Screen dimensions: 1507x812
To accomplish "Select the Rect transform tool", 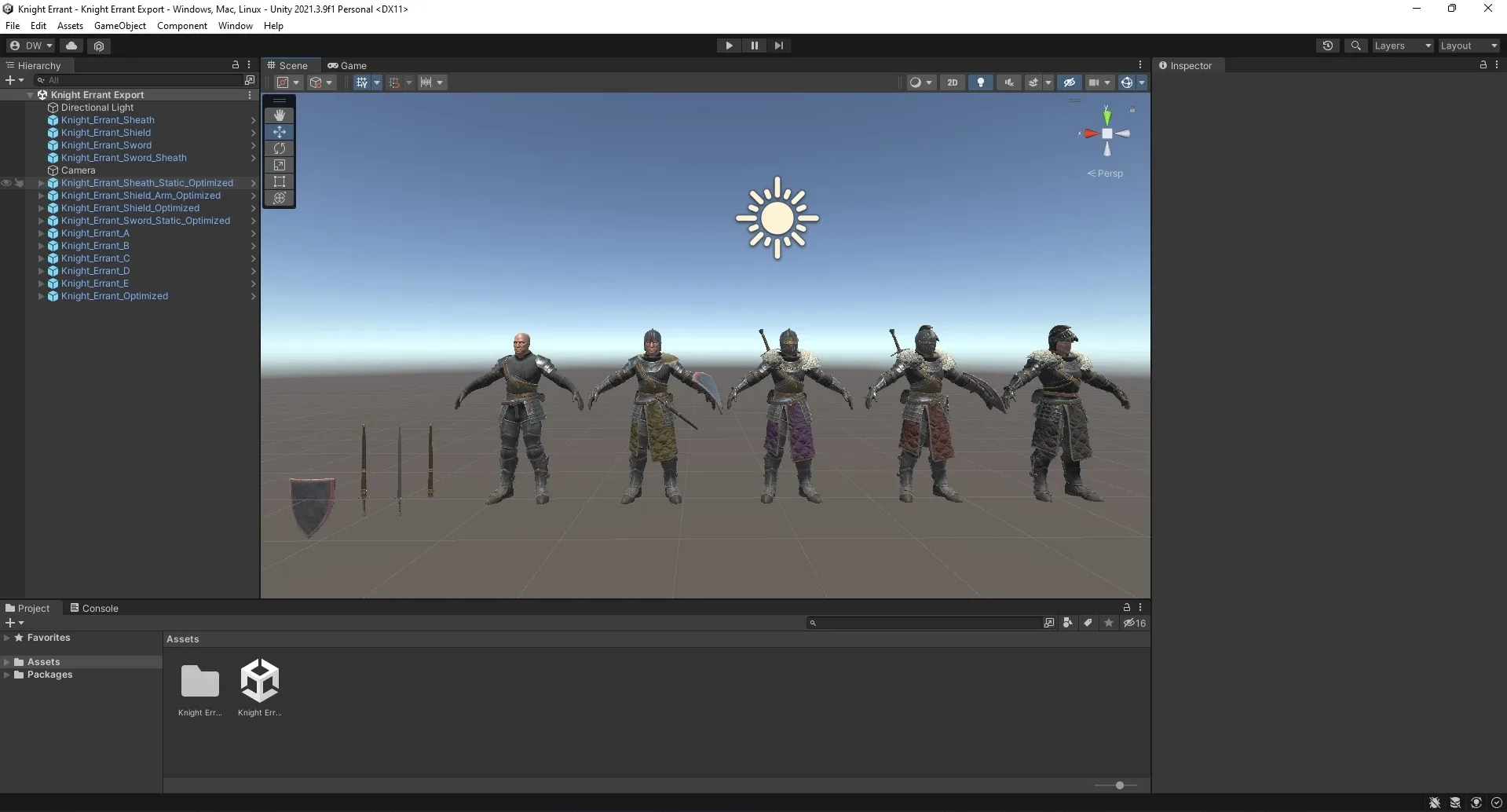I will (x=280, y=181).
